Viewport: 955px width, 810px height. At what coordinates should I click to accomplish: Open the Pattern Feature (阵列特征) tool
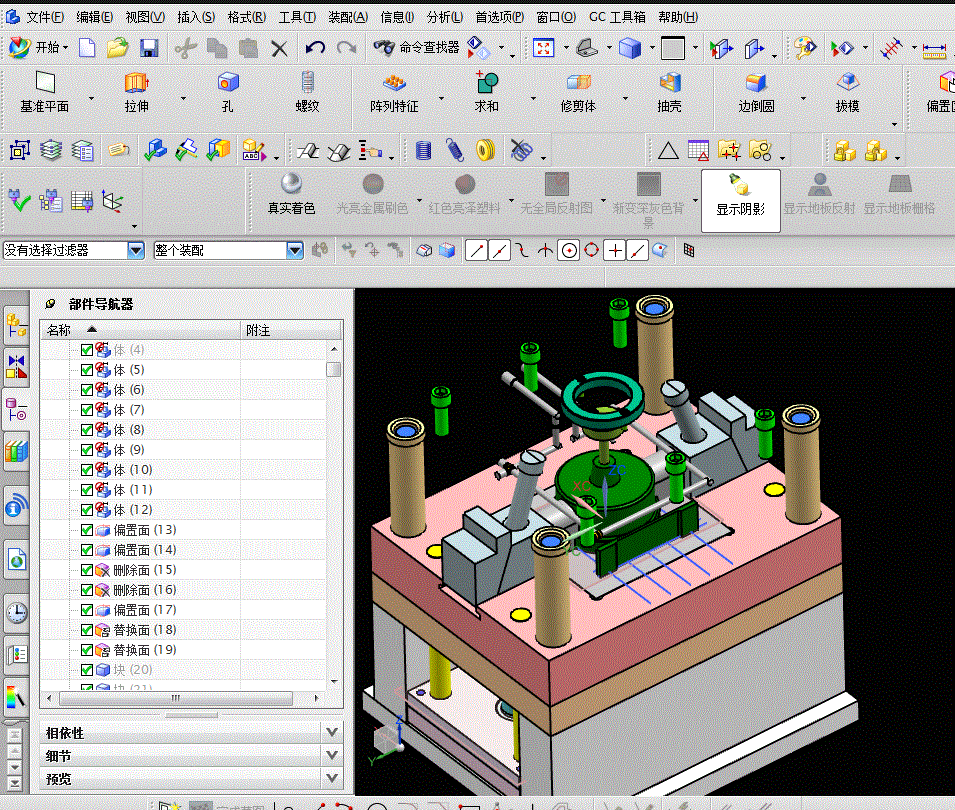(394, 92)
